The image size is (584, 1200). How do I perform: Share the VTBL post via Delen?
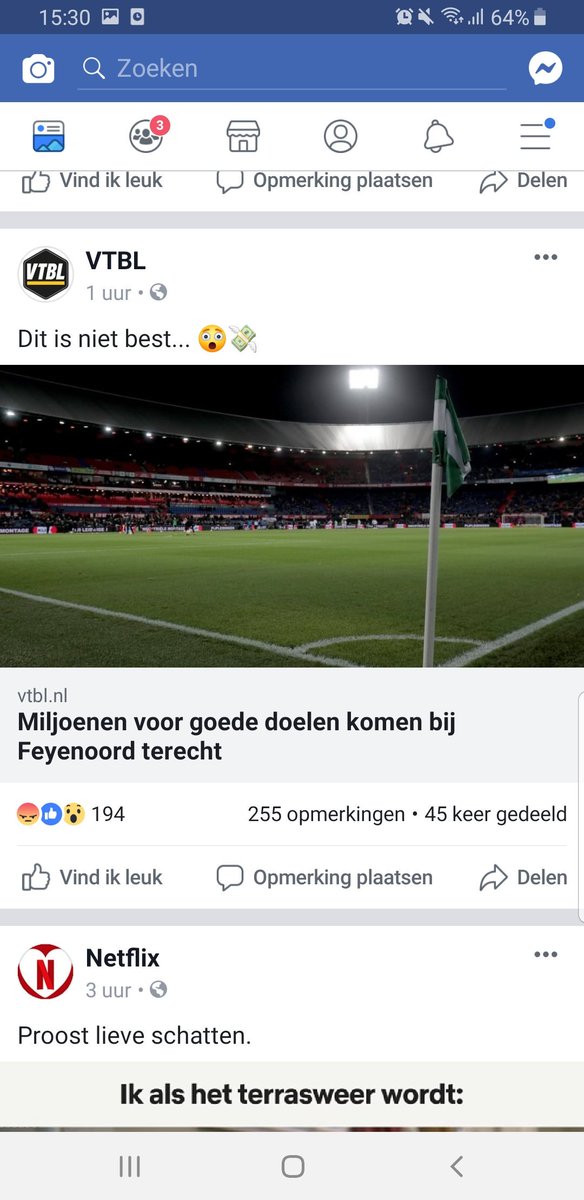(523, 878)
